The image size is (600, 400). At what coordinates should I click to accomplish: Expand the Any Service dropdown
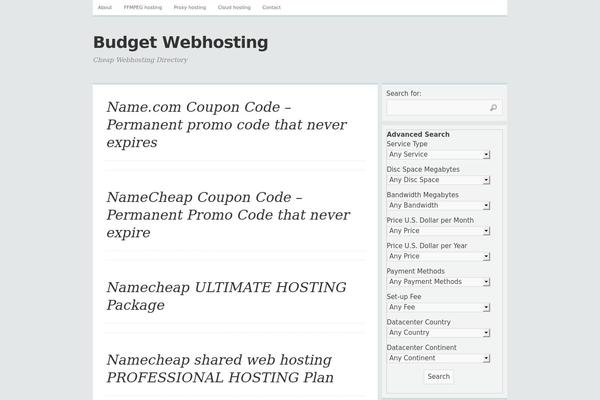[439, 154]
